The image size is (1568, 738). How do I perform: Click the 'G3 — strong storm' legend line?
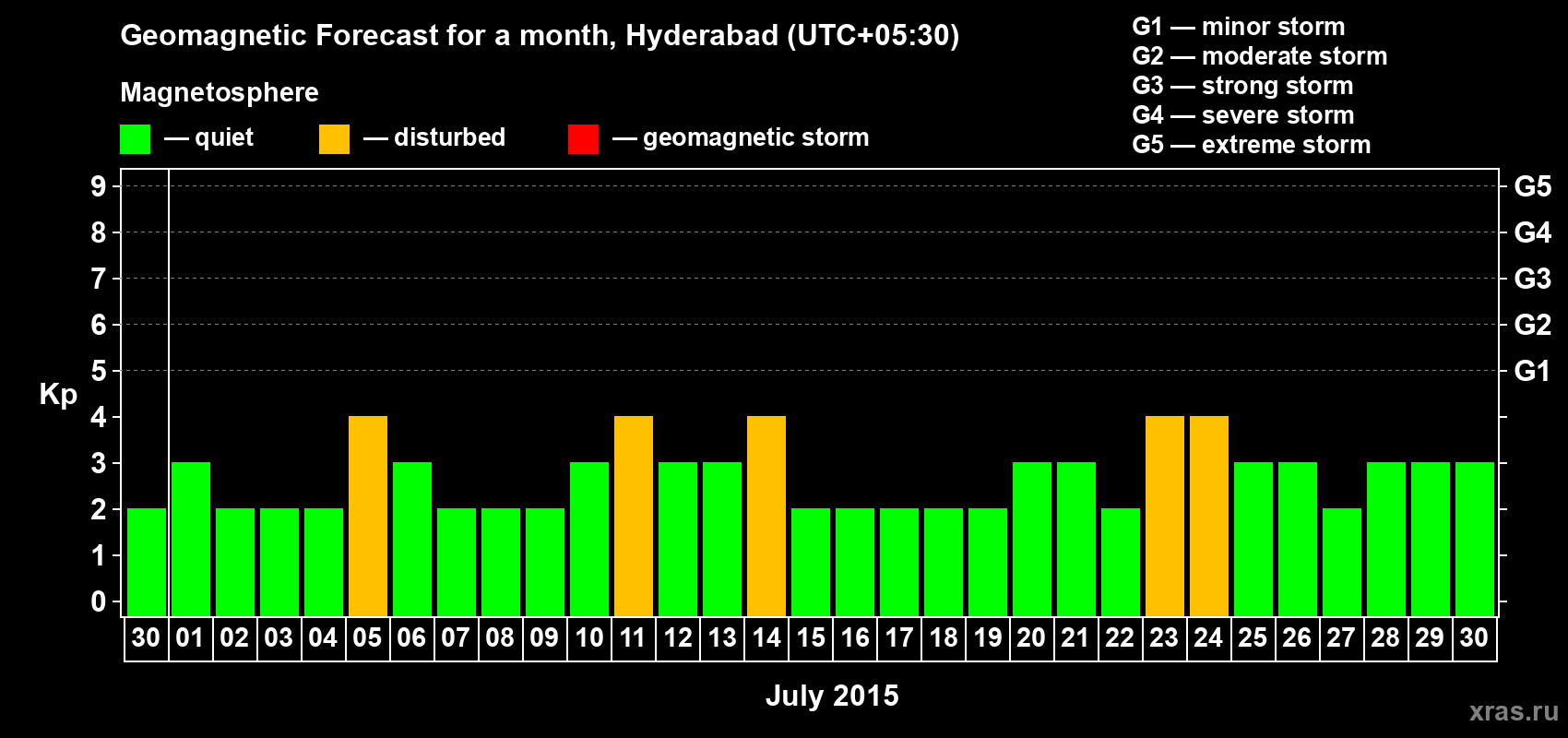coord(1242,86)
